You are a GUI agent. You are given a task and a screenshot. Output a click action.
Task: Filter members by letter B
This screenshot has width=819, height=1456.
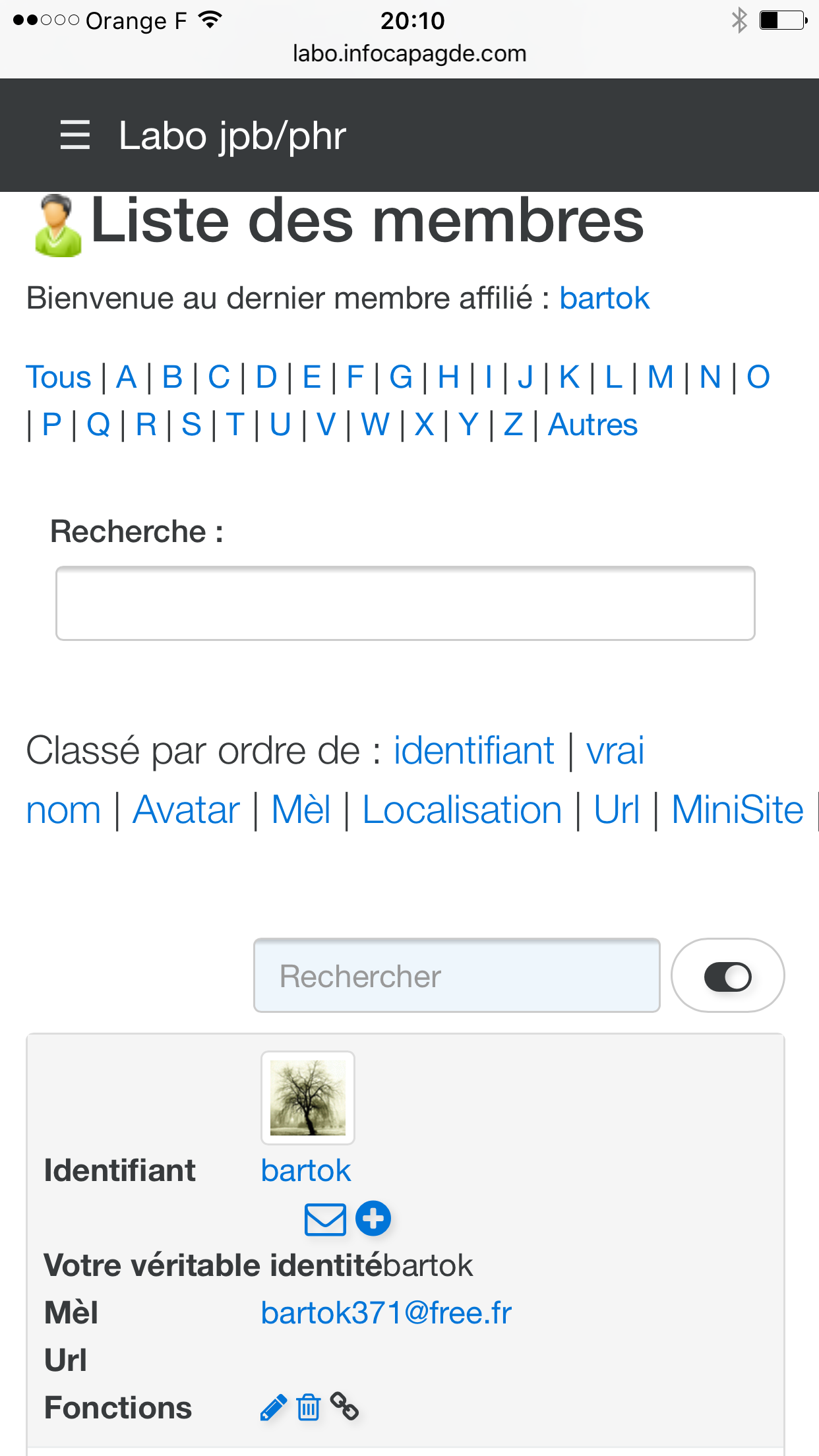pos(172,377)
